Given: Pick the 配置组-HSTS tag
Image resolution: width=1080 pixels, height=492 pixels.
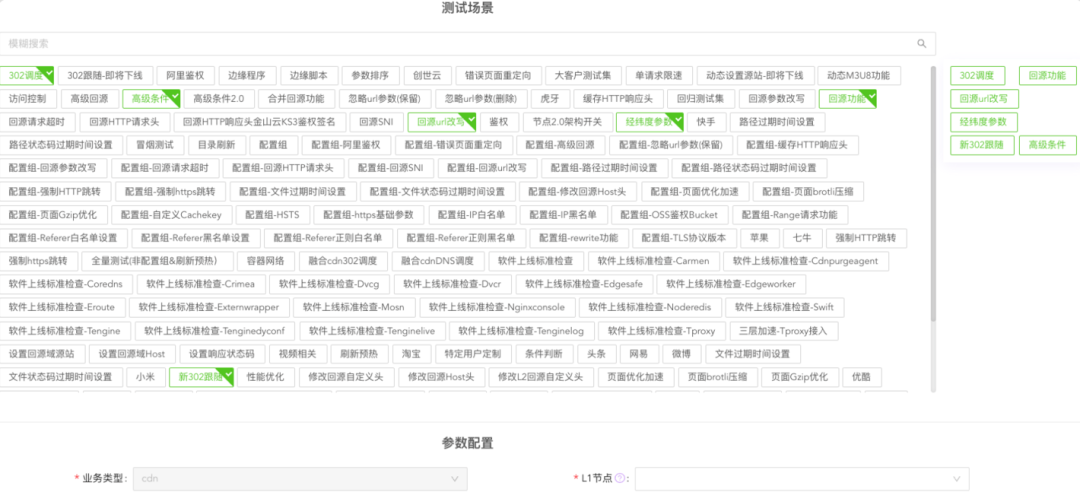Looking at the screenshot, I should (273, 215).
